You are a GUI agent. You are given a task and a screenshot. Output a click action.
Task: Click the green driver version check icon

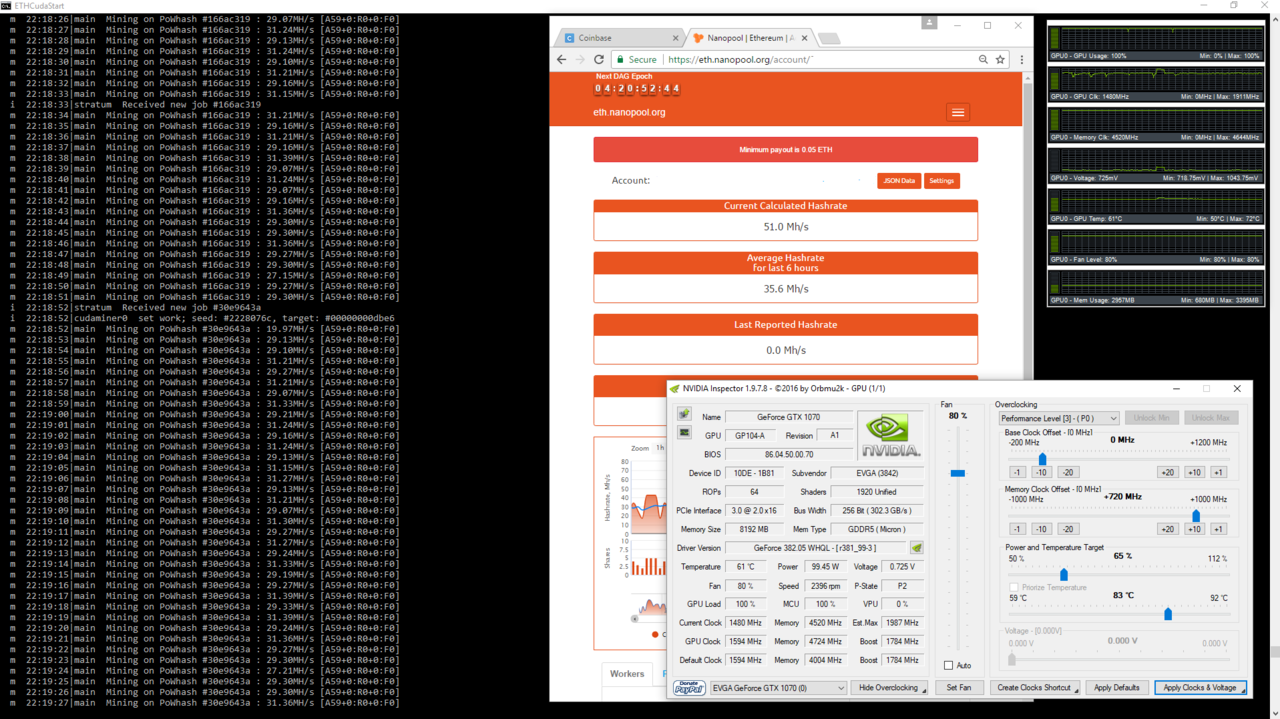click(x=916, y=548)
